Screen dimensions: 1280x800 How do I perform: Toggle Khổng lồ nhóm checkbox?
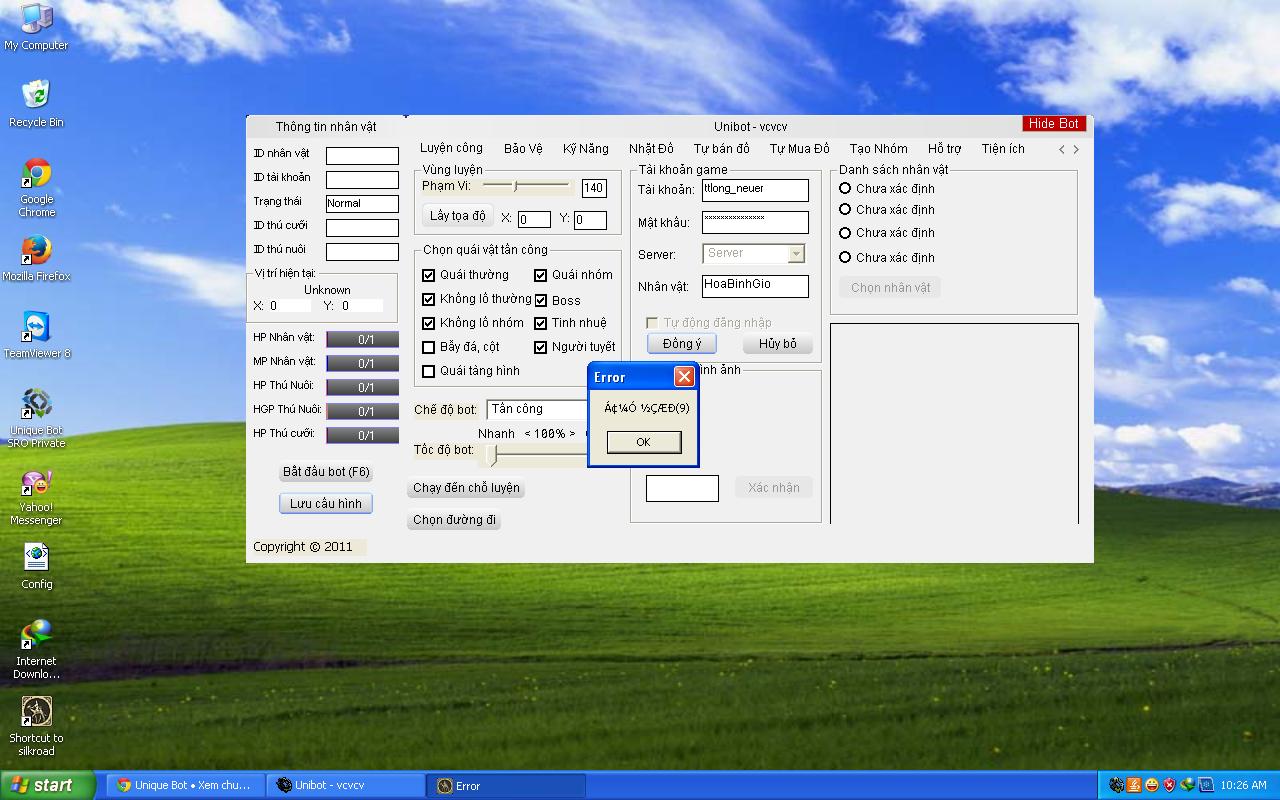[429, 323]
